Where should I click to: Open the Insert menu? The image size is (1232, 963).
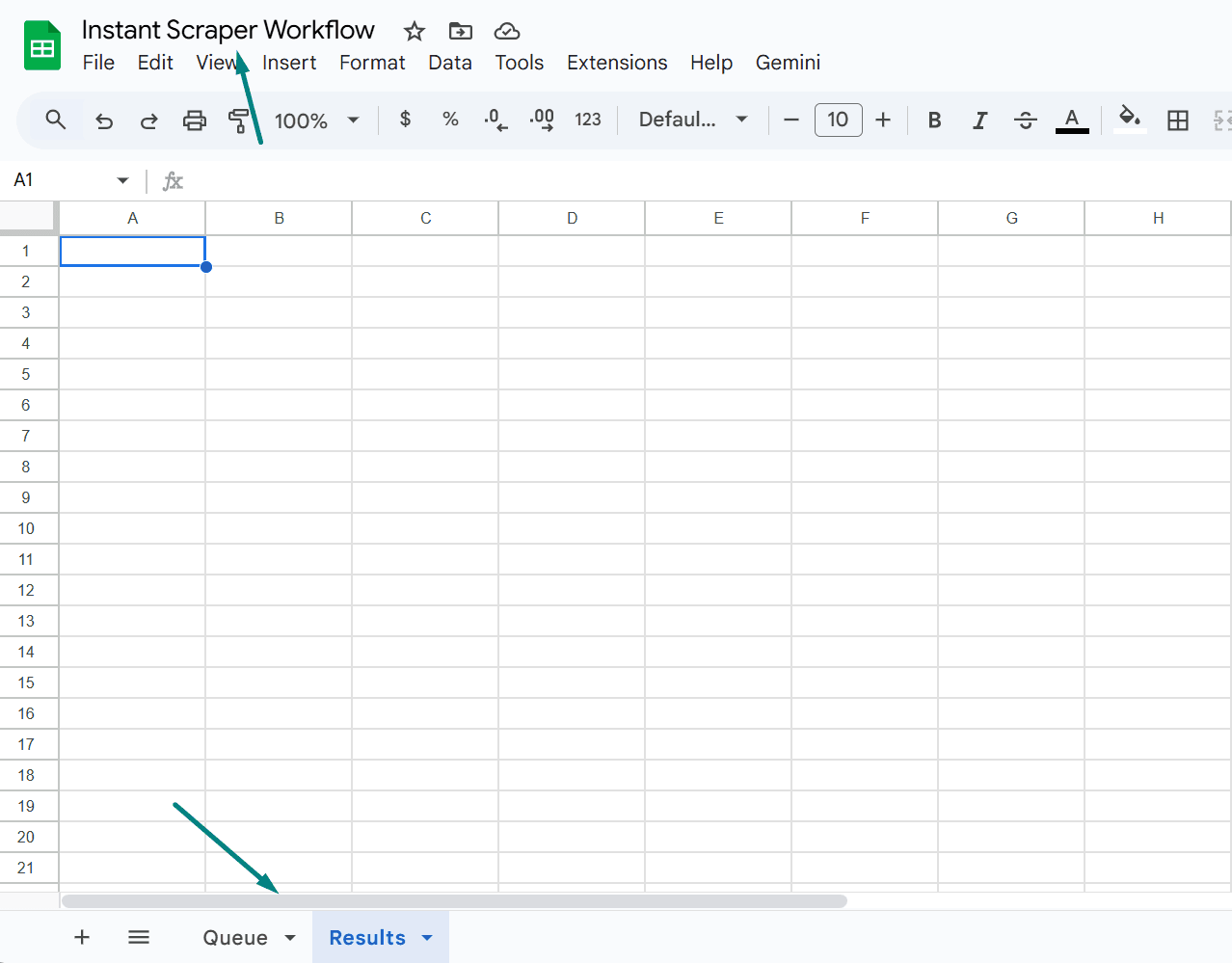click(x=289, y=63)
